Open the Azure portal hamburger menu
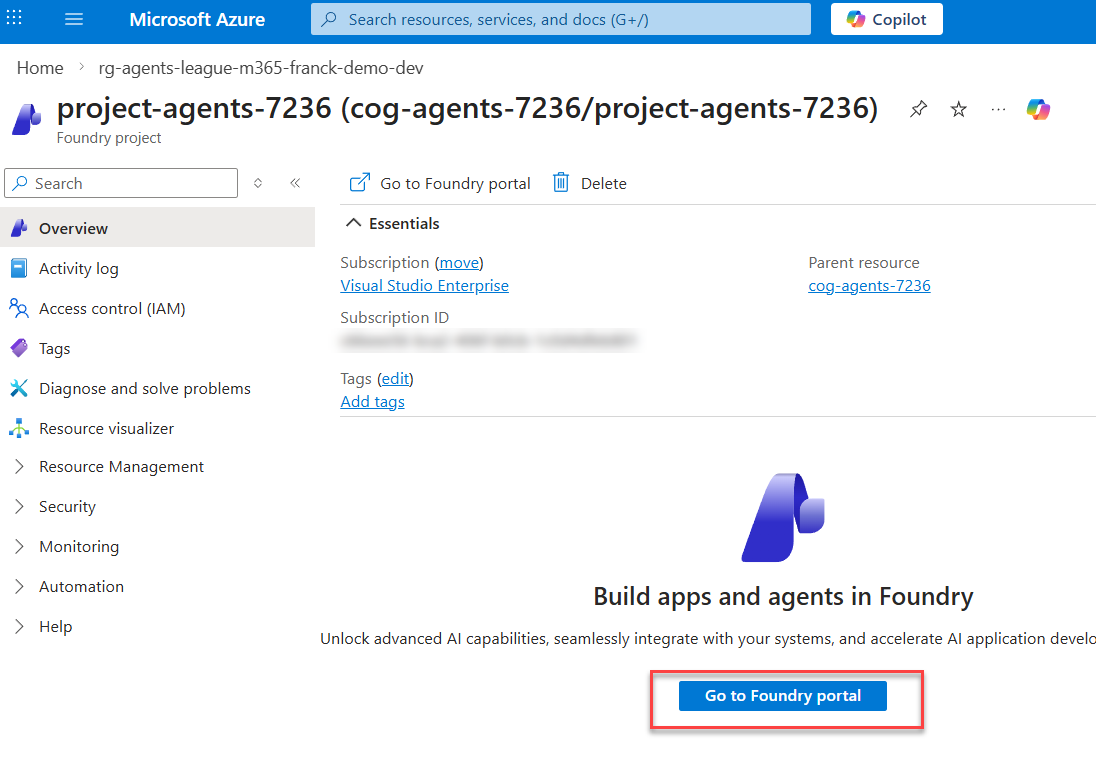1096x767 pixels. tap(73, 19)
